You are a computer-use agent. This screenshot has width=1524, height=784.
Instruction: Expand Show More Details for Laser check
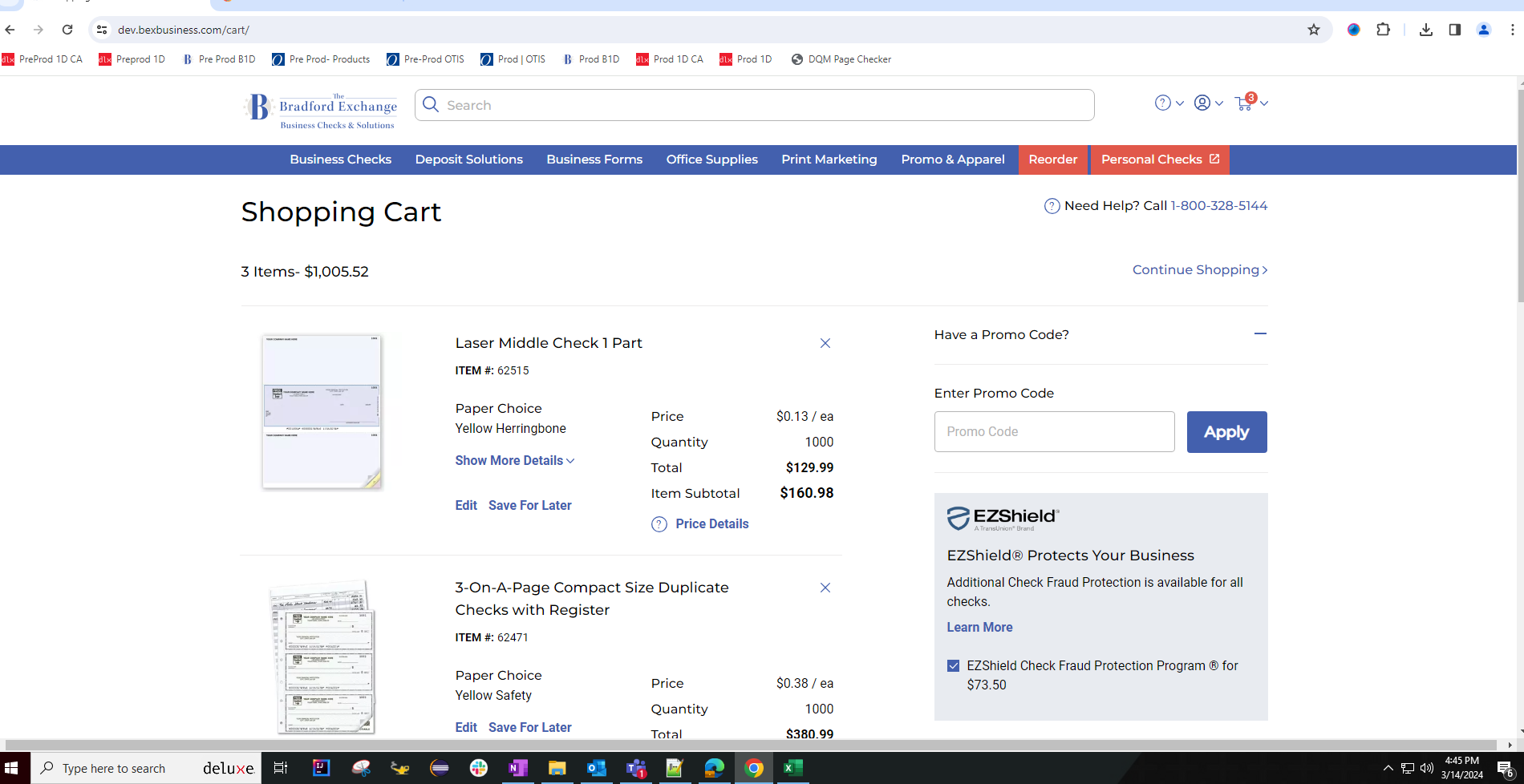[514, 461]
